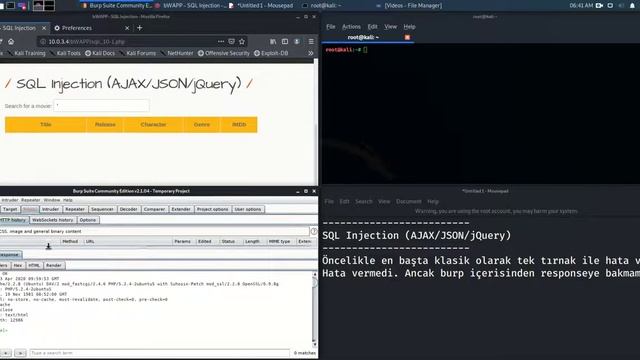
Task: Switch to Untitled1 Mousepad taskbar entry
Action: 260,5
